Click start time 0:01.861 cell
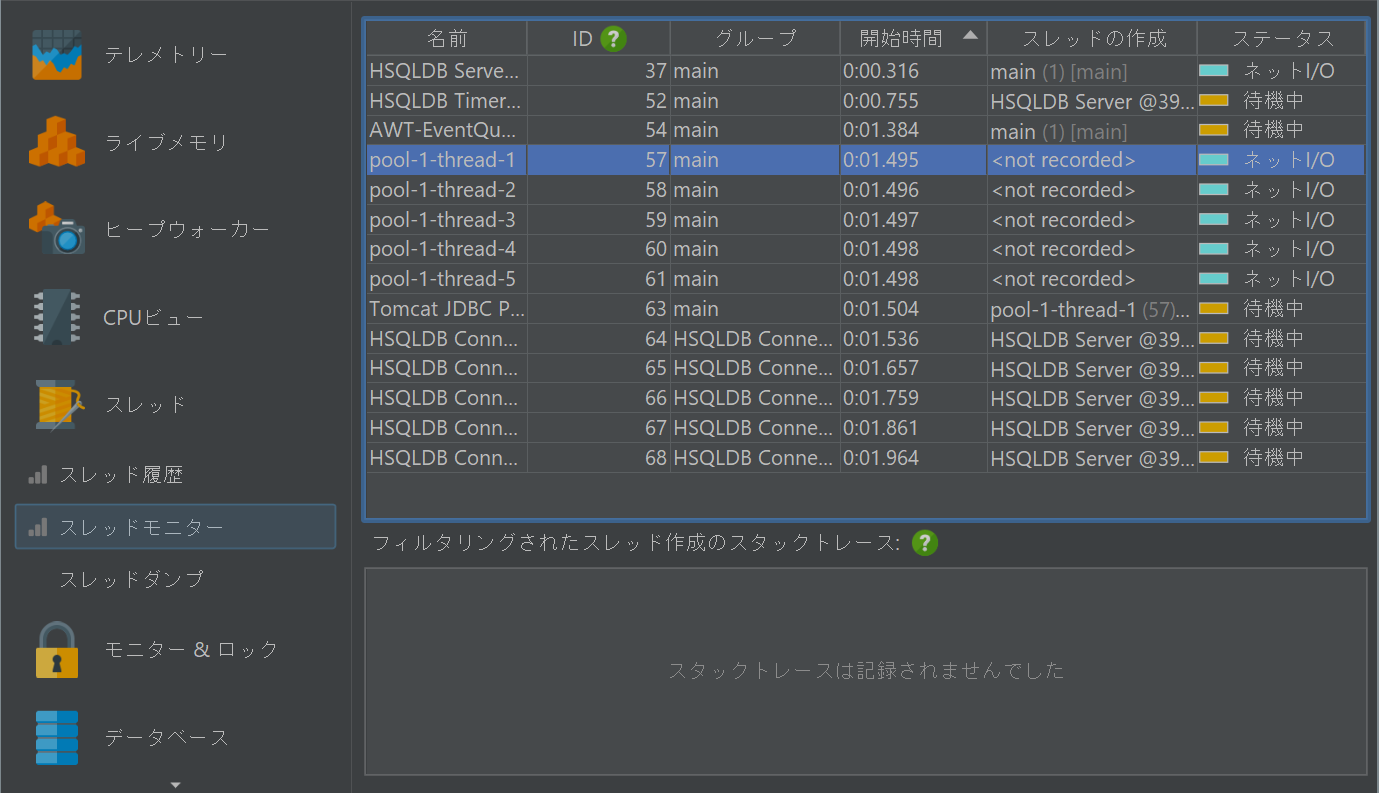The height and width of the screenshot is (793, 1379). pyautogui.click(x=913, y=428)
